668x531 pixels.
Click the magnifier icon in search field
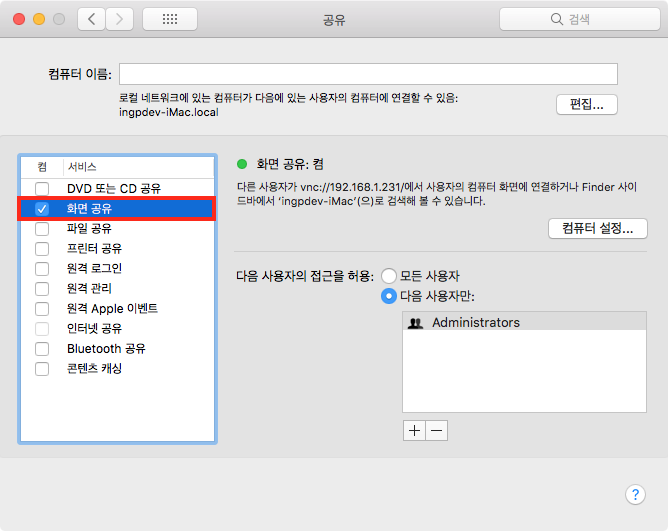(556, 19)
